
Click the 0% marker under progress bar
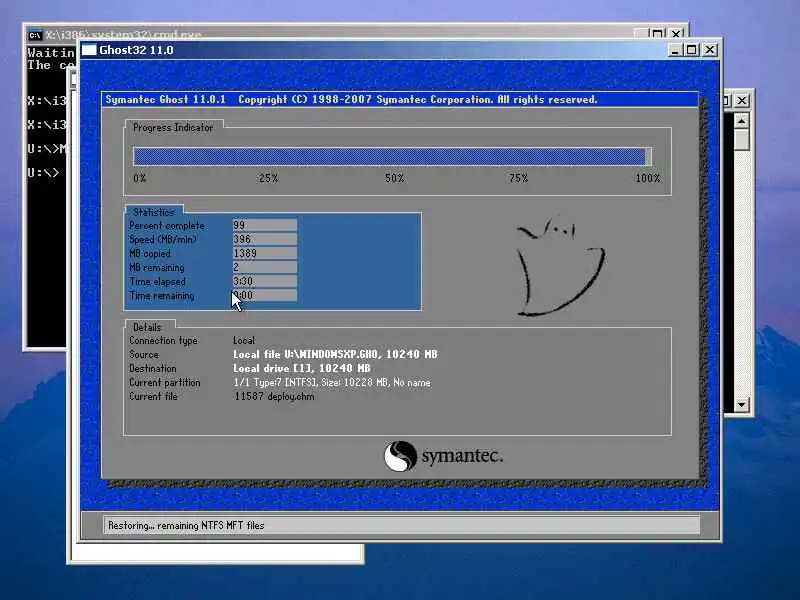tap(139, 178)
